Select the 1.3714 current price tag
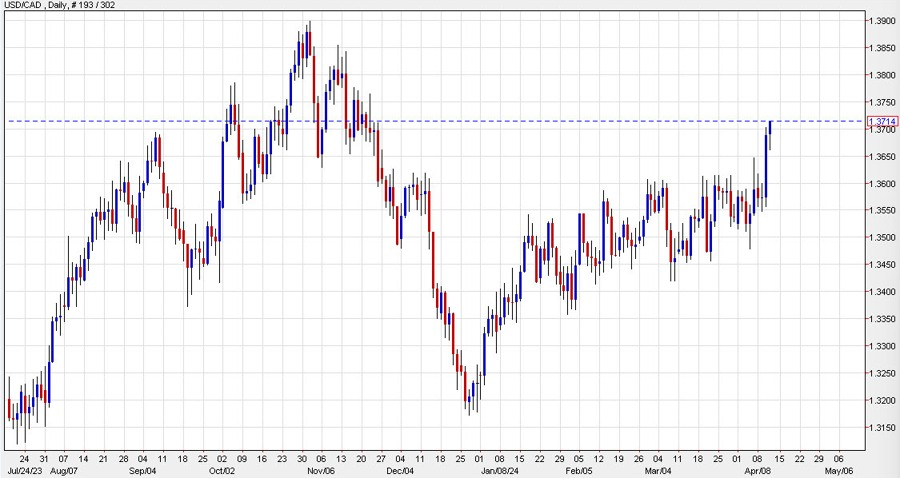Viewport: 900px width, 478px height. pyautogui.click(x=883, y=121)
